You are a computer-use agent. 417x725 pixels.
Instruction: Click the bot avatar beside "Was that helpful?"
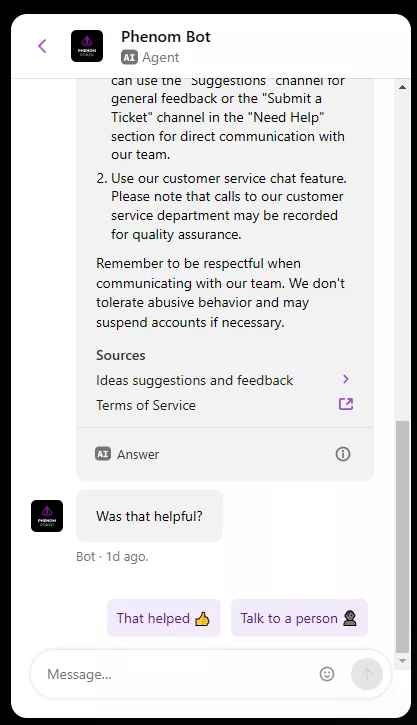coord(47,516)
